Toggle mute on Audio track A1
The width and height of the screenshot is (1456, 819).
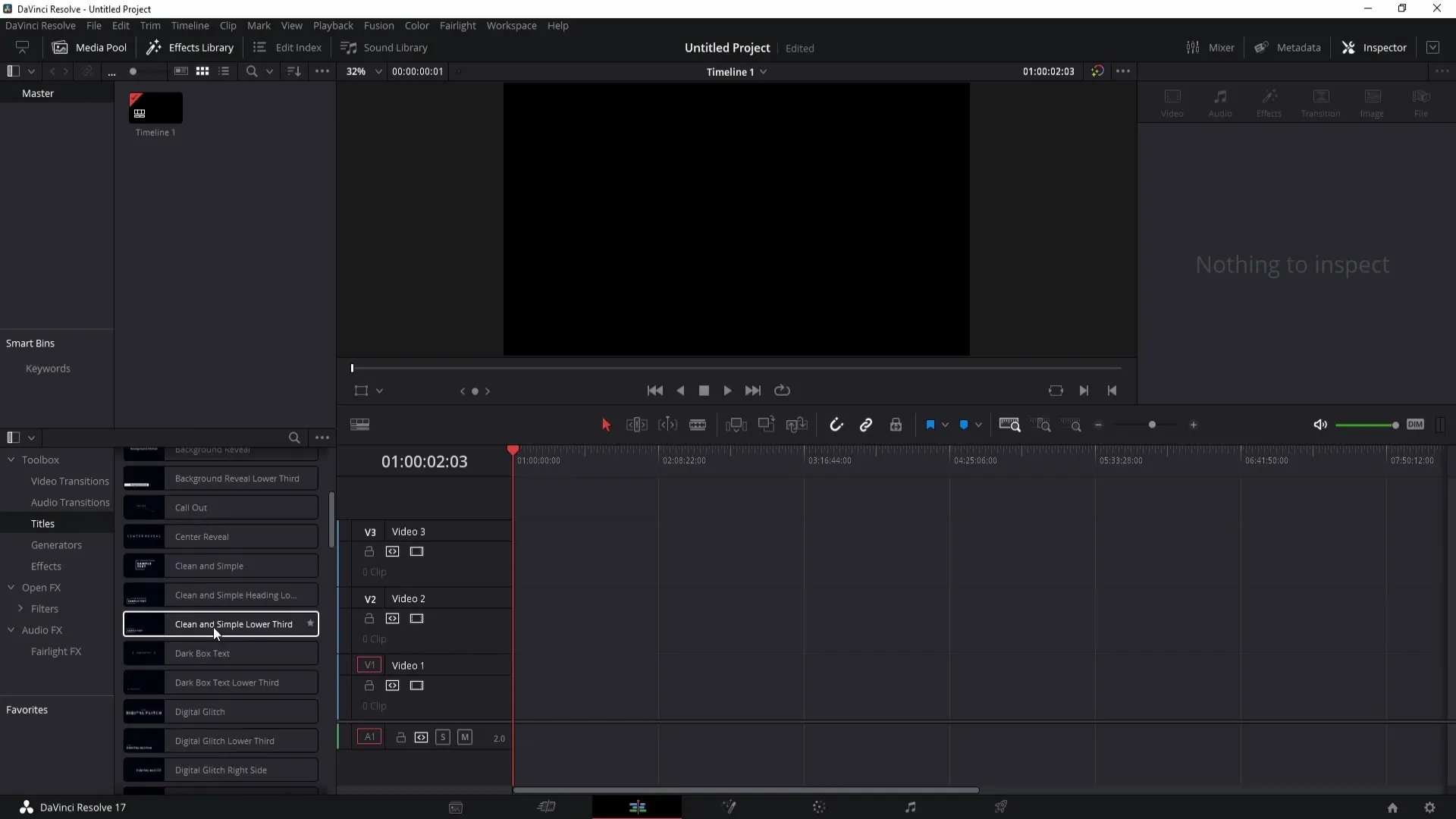pyautogui.click(x=463, y=737)
